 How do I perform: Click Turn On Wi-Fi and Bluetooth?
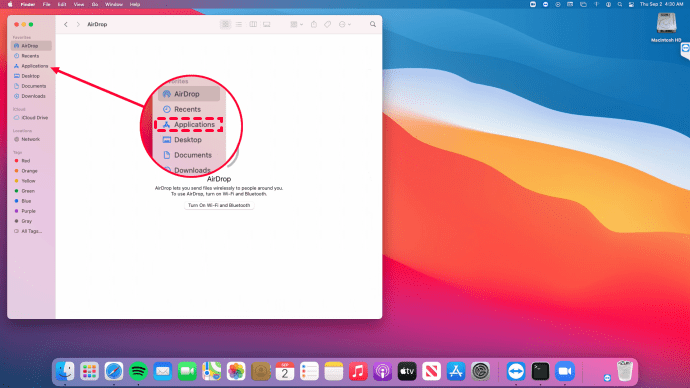click(219, 205)
